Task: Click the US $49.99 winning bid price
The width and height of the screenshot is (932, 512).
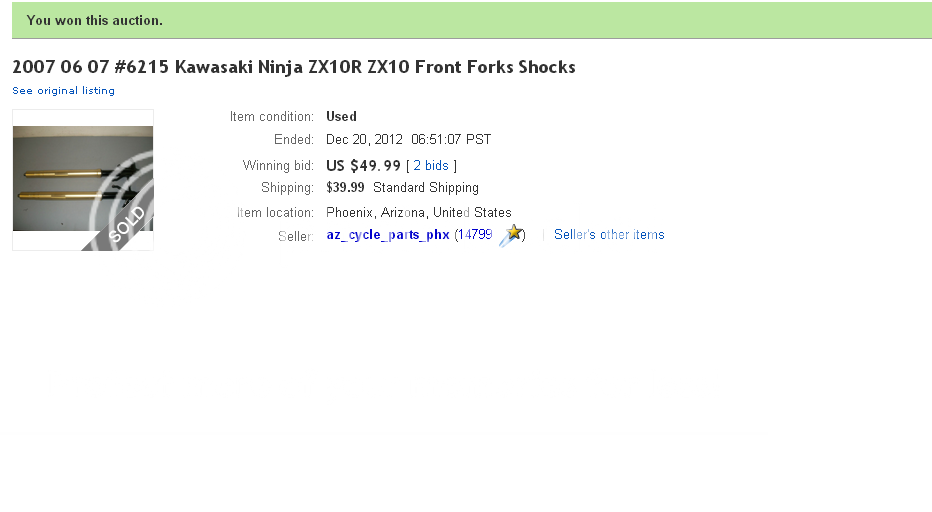Action: [x=363, y=166]
